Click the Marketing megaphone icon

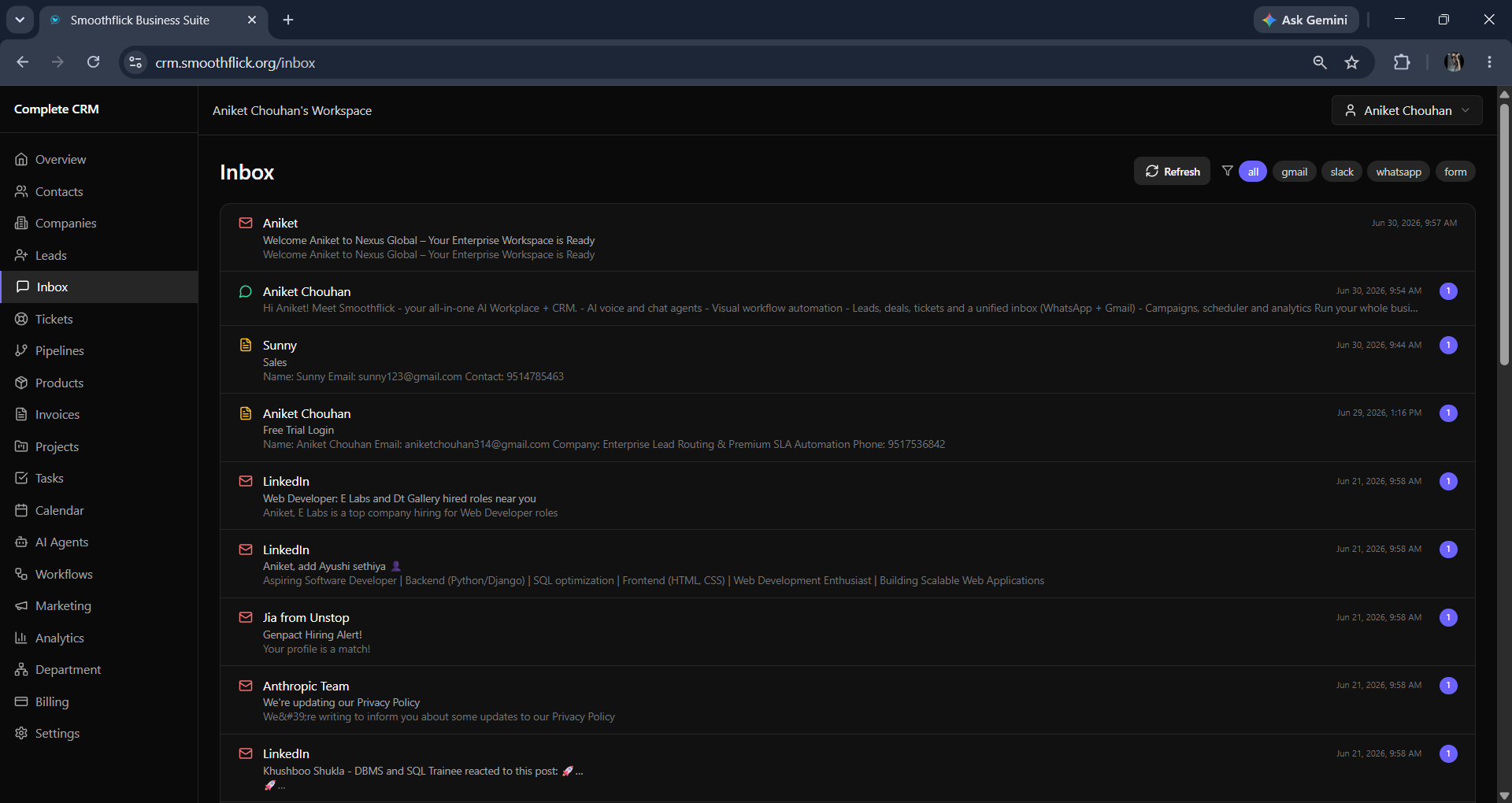21,605
